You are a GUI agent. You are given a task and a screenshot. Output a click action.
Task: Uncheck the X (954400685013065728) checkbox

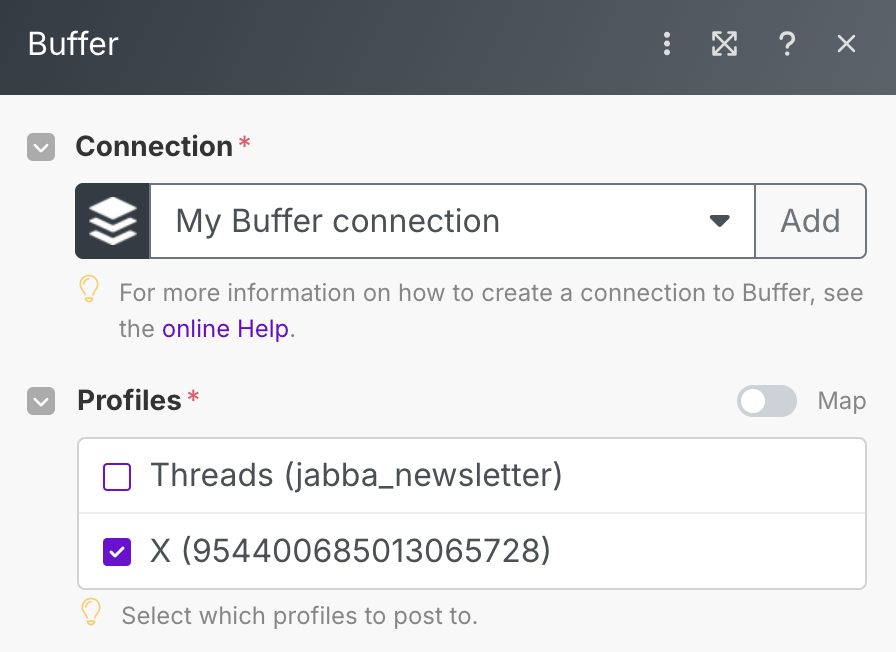tap(117, 552)
